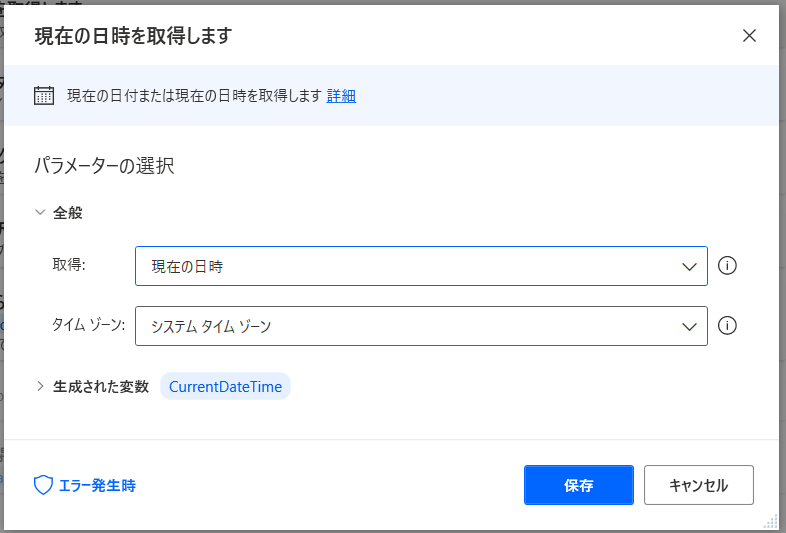
Task: Discard changes with キャンセル button
Action: pos(698,485)
